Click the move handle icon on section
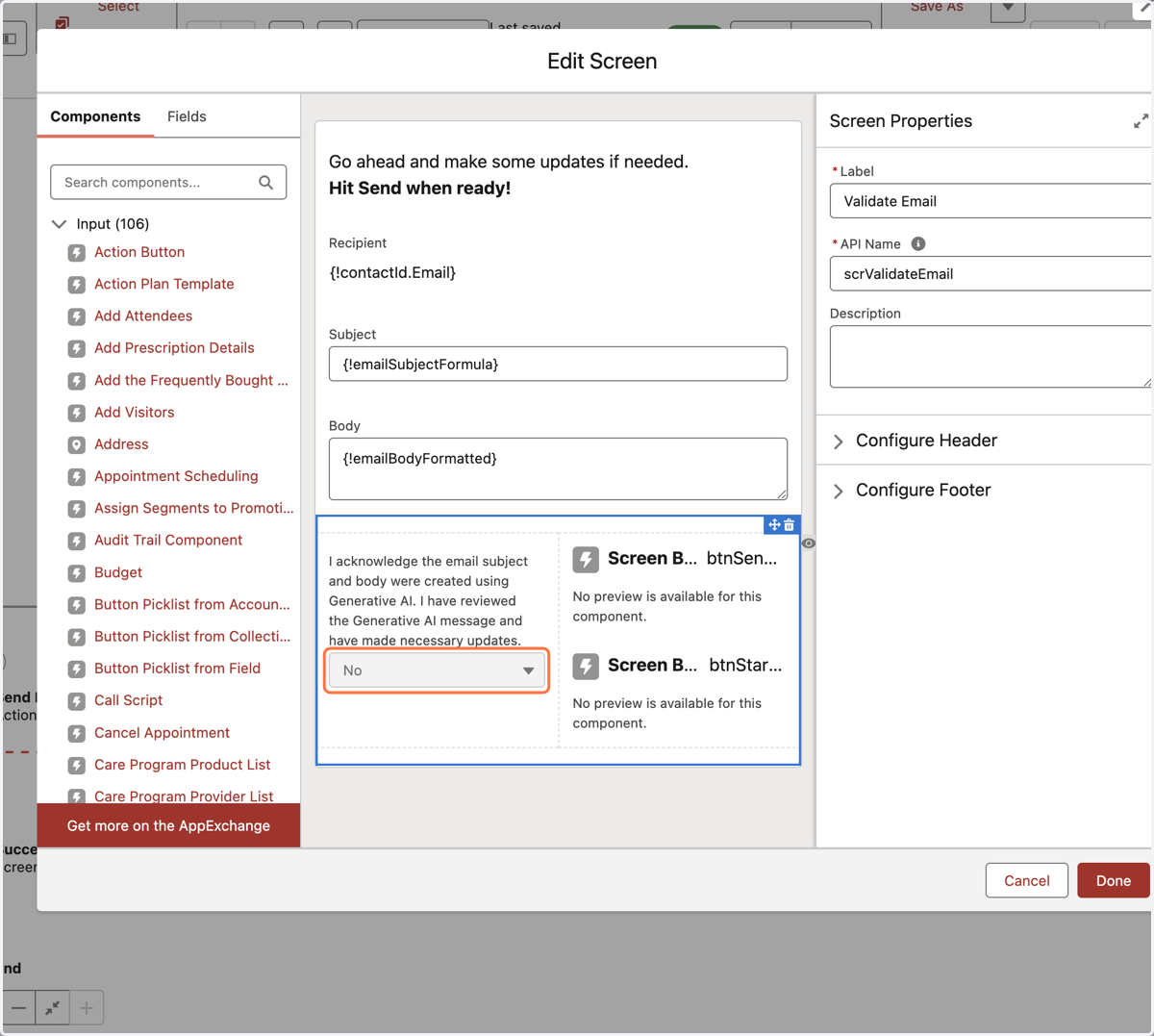 coord(774,525)
